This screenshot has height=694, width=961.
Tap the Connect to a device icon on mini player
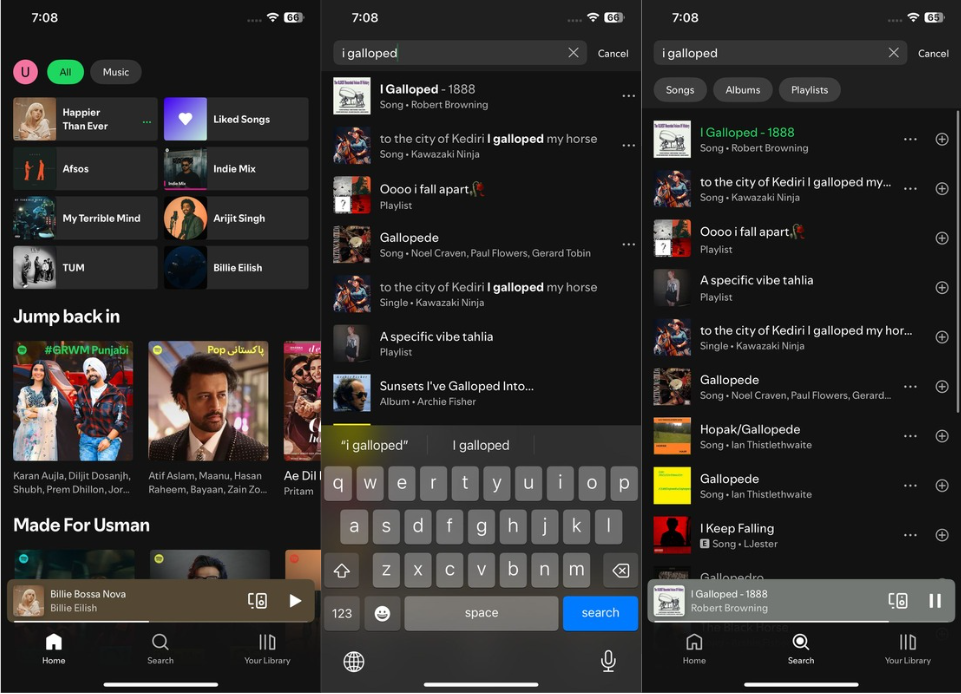(x=258, y=600)
